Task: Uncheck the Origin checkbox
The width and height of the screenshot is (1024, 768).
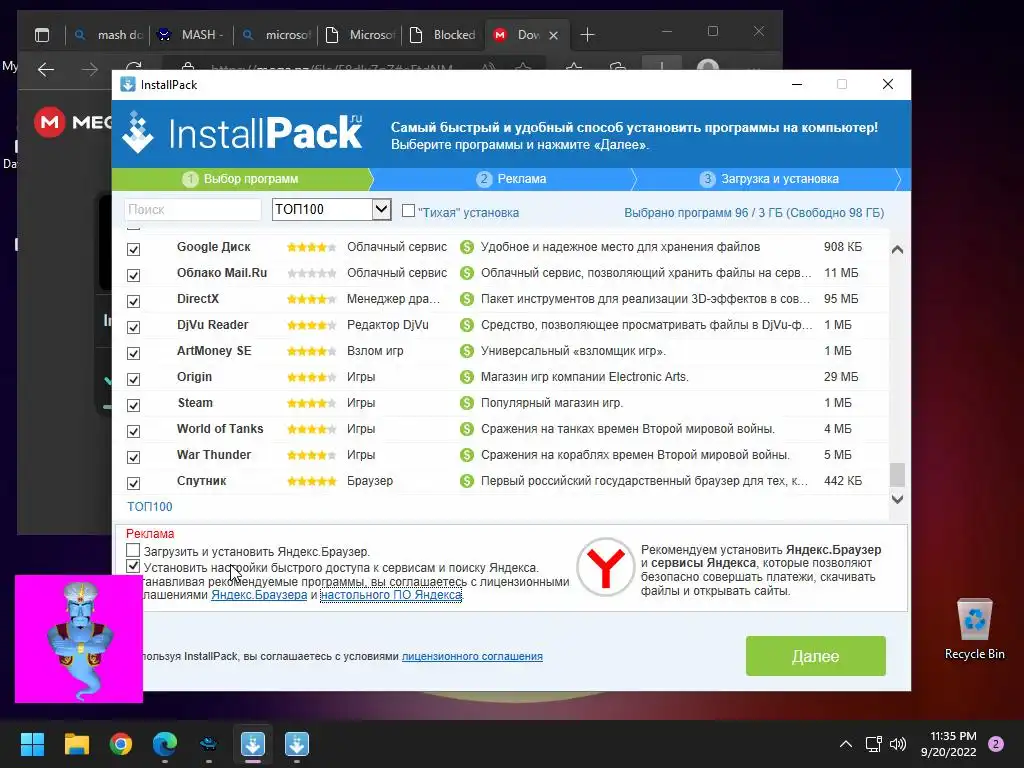Action: (133, 379)
